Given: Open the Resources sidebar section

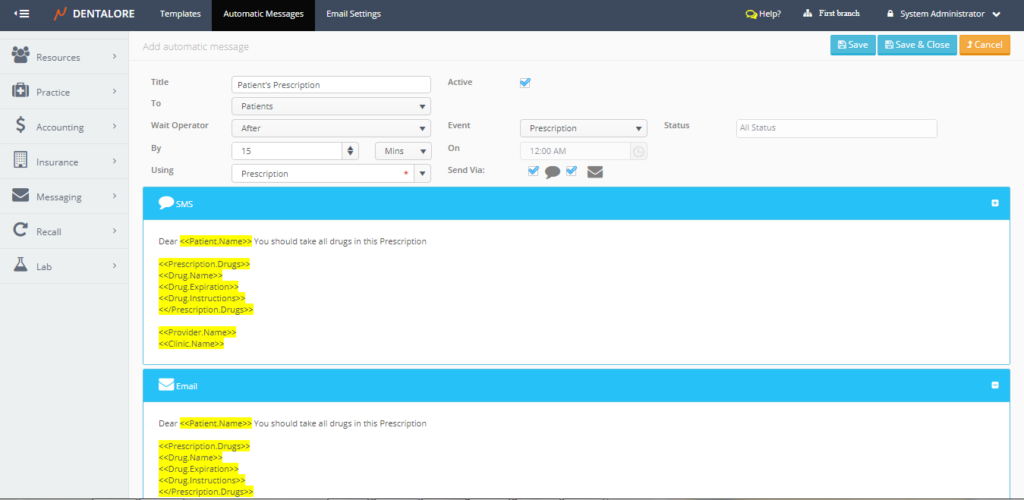Looking at the screenshot, I should 58,57.
